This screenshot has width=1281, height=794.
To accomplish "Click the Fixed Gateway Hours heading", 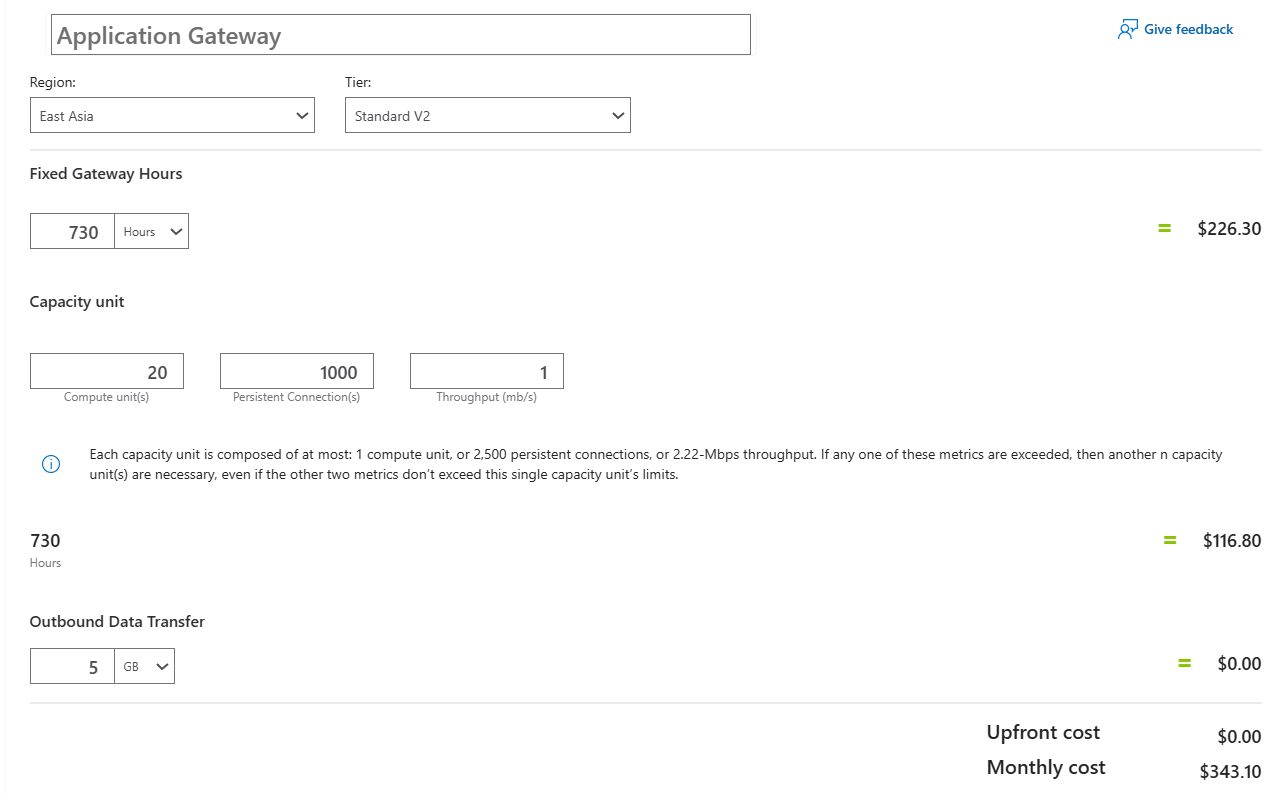I will tap(106, 174).
